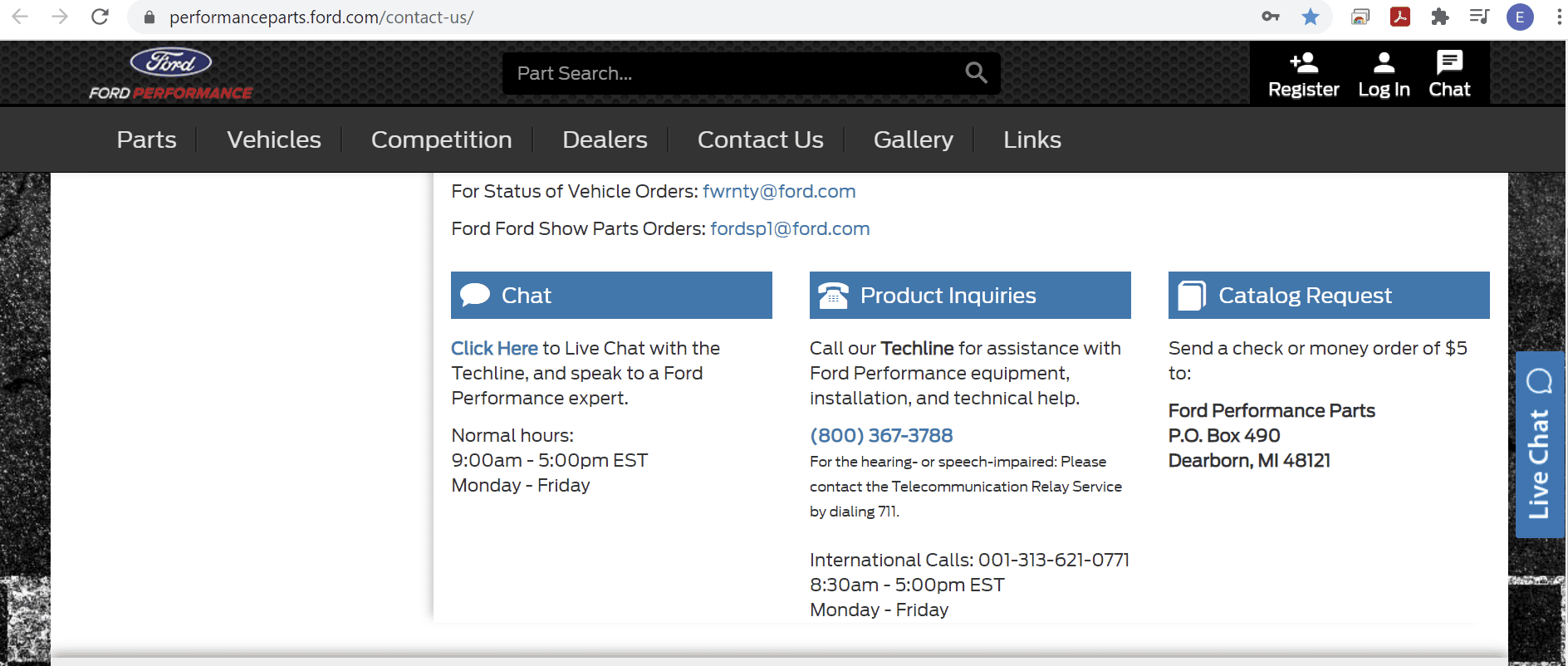Email fordsp1@ford.com for show parts orders

790,228
